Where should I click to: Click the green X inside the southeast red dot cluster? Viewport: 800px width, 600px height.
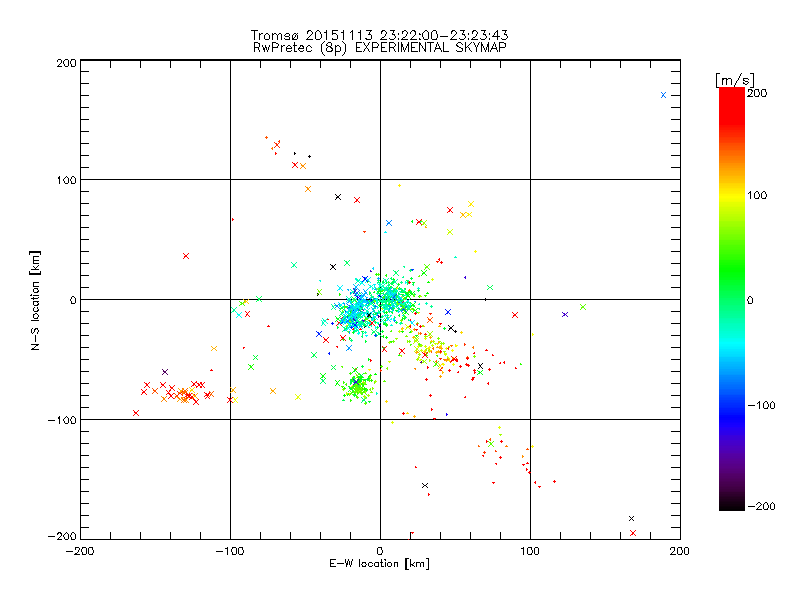tap(491, 444)
